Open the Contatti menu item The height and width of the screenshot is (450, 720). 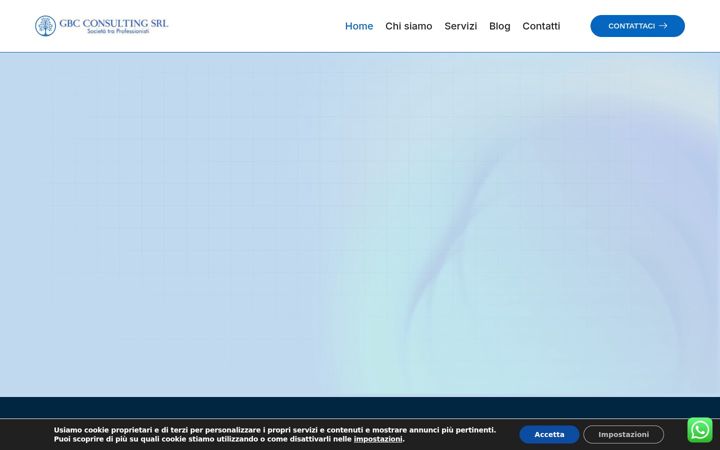point(541,26)
